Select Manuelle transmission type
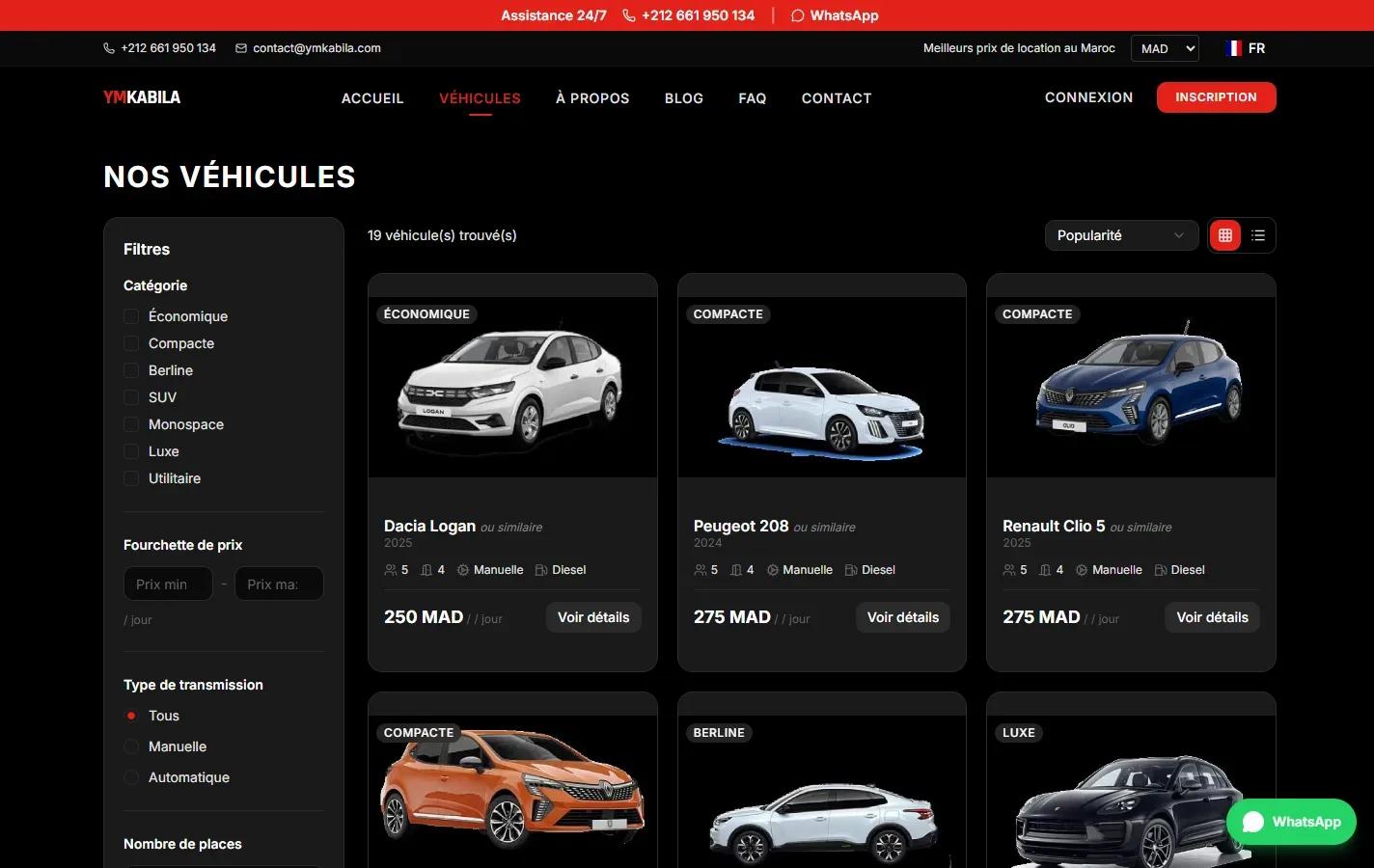 [x=131, y=746]
